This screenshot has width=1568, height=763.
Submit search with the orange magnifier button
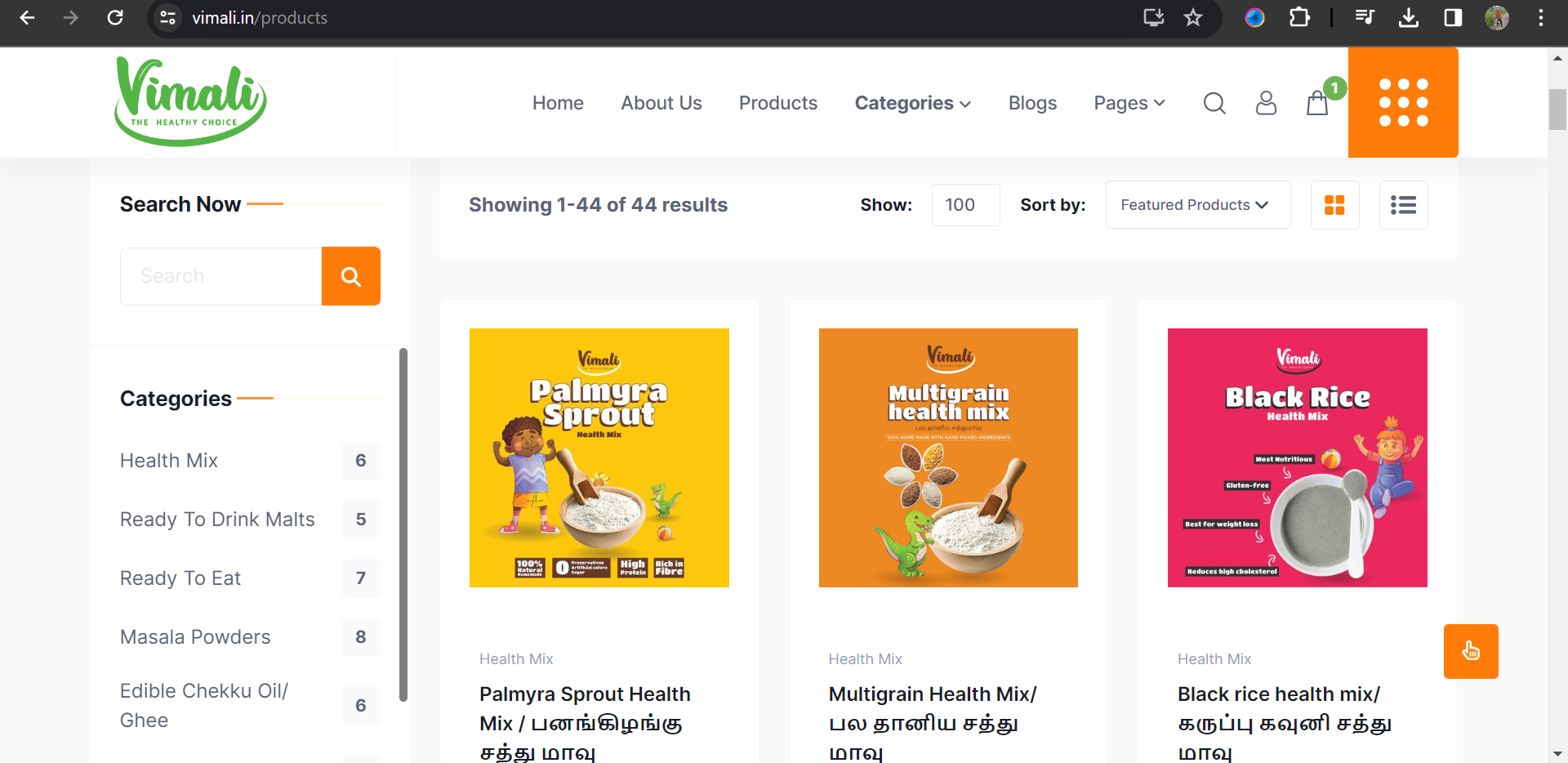pyautogui.click(x=351, y=276)
